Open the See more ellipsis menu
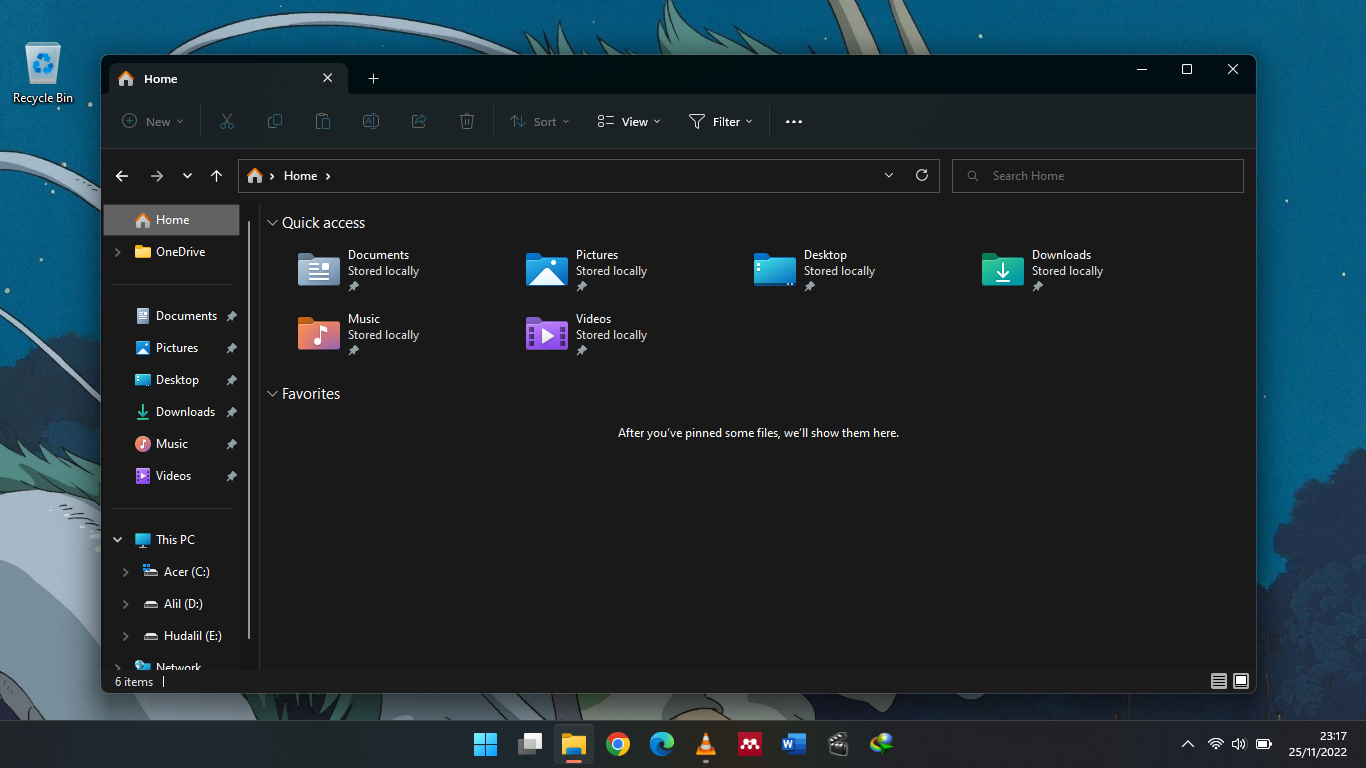This screenshot has width=1366, height=768. click(794, 122)
